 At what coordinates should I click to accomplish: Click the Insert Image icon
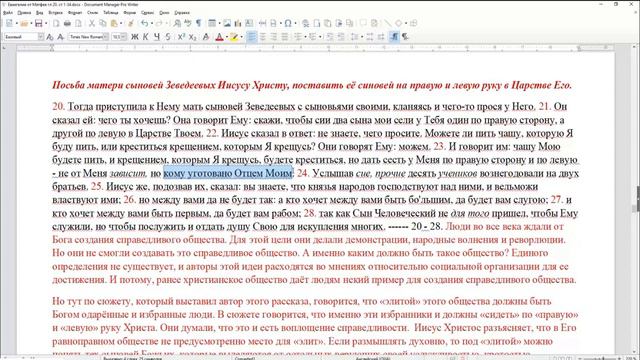tap(227, 24)
